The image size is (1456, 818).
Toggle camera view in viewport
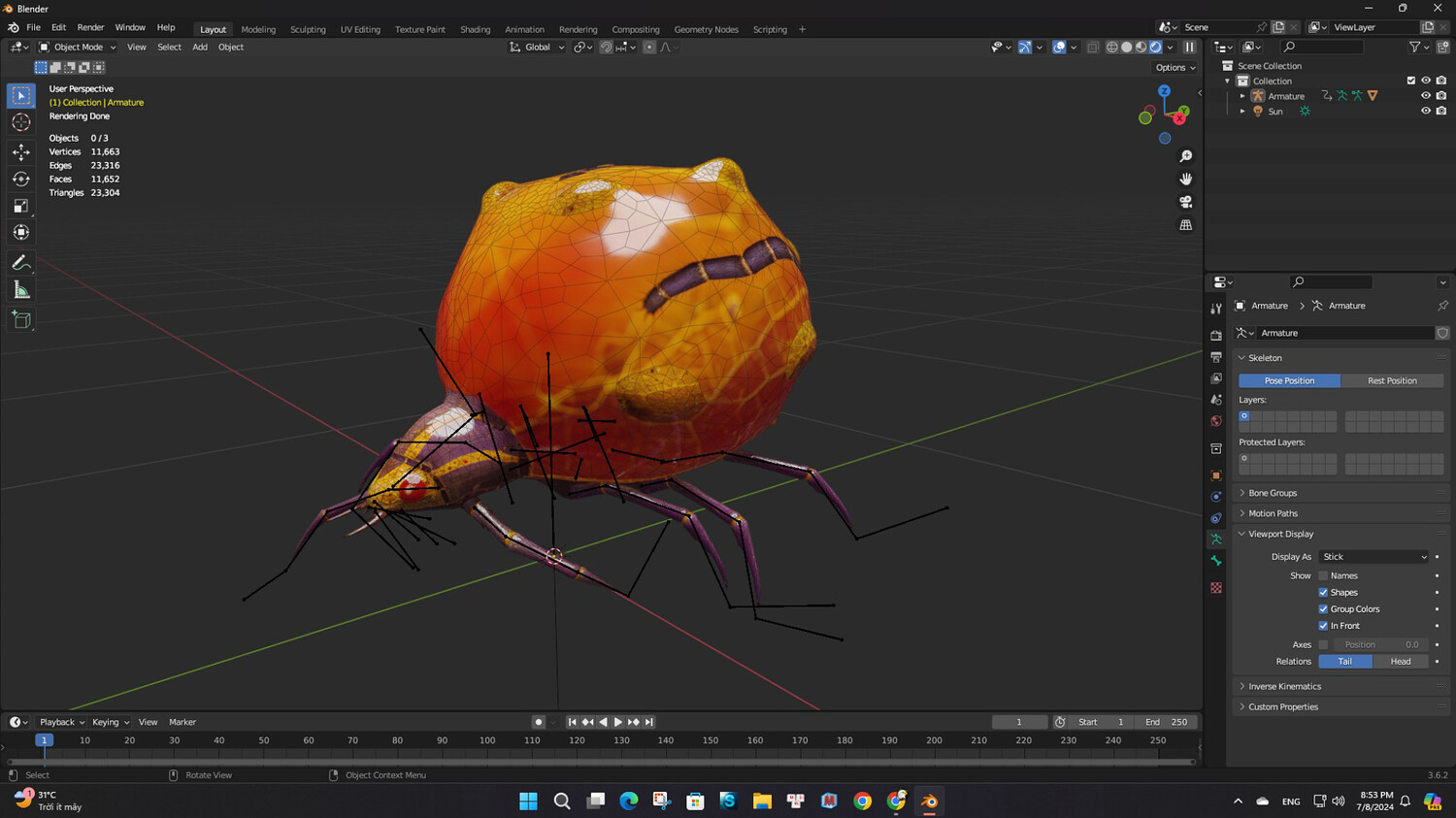pos(1185,202)
